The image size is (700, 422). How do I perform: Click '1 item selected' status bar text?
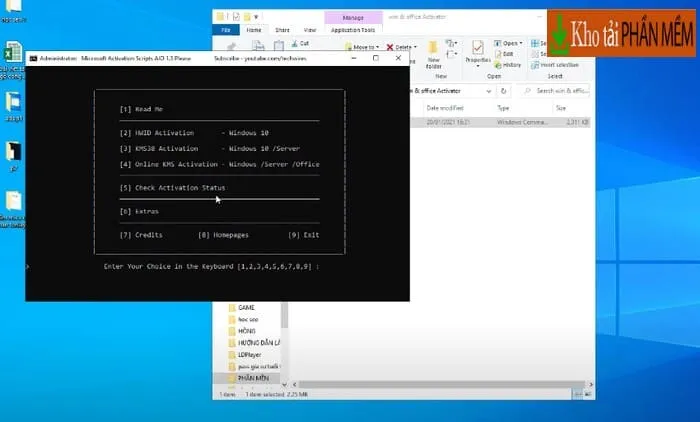tap(276, 394)
